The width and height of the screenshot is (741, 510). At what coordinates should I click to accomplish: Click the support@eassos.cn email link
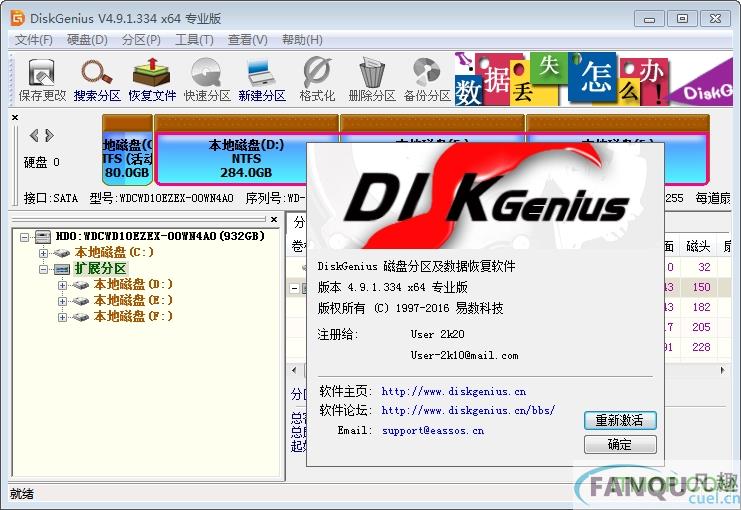(433, 431)
